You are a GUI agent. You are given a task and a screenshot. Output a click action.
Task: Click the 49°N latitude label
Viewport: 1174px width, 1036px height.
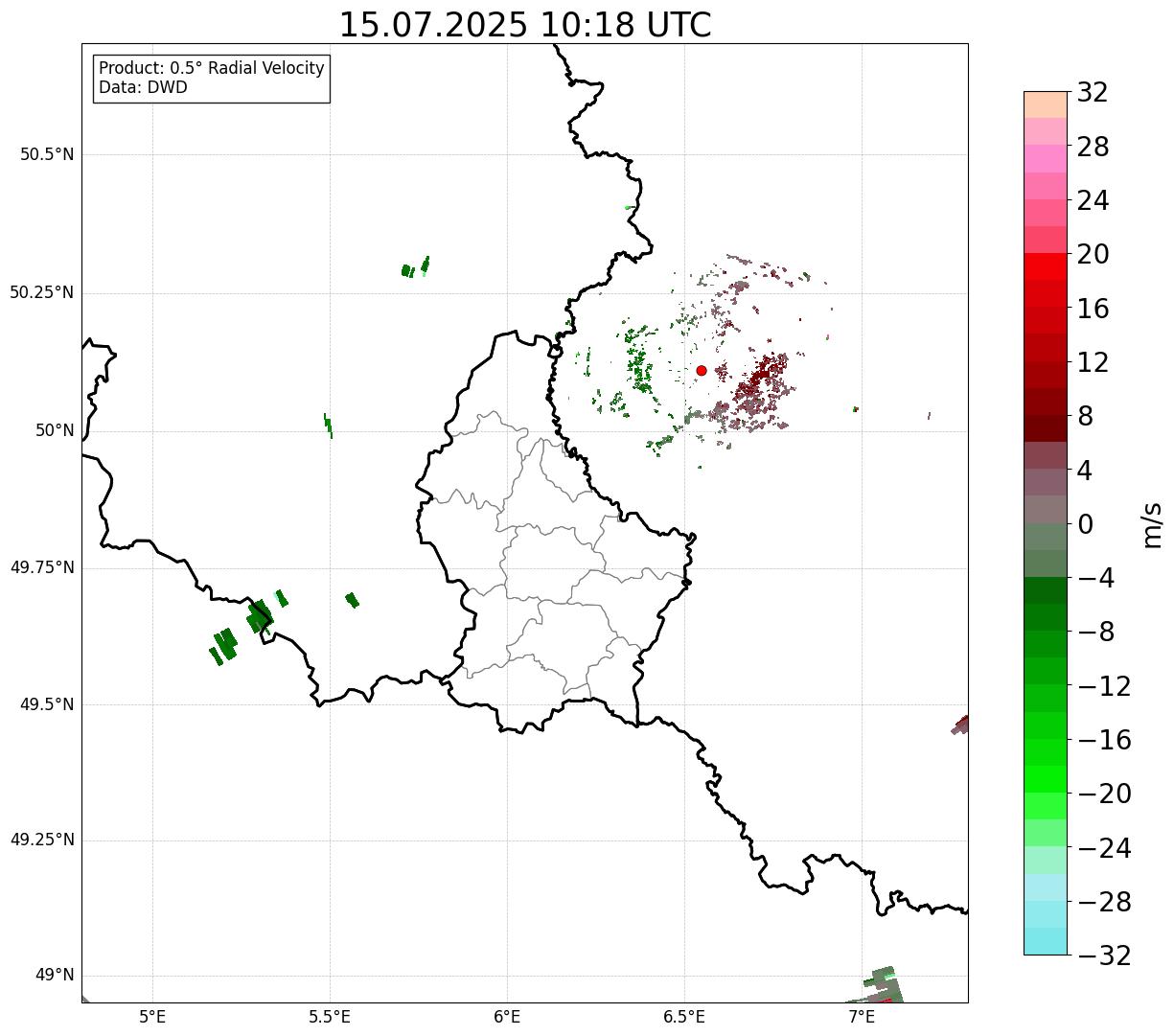[55, 975]
